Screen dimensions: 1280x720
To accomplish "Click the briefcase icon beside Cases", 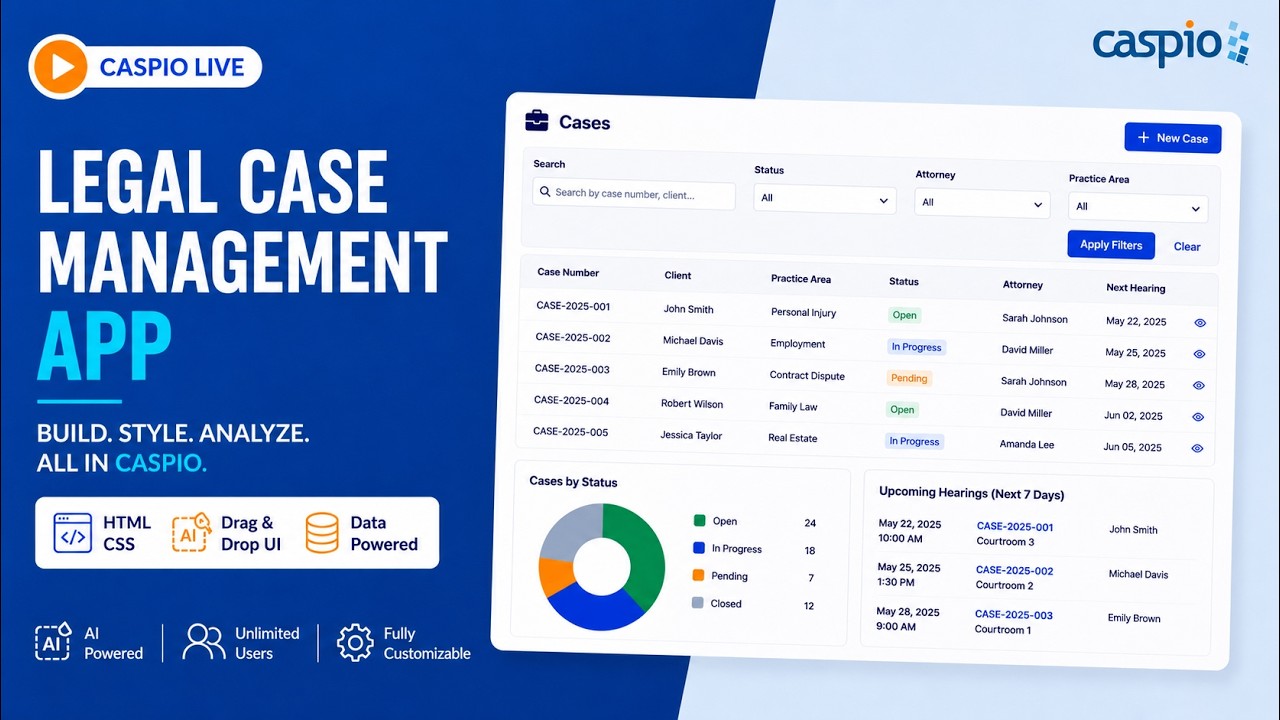I will click(537, 121).
